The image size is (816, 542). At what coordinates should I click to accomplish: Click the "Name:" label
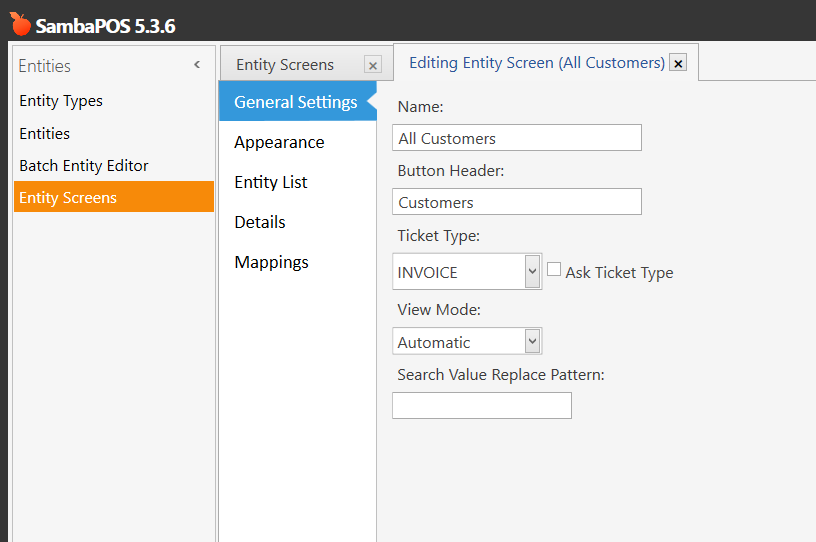click(x=420, y=106)
